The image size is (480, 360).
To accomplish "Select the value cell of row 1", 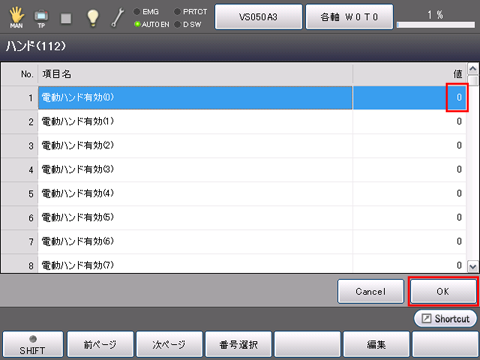I will click(409, 98).
